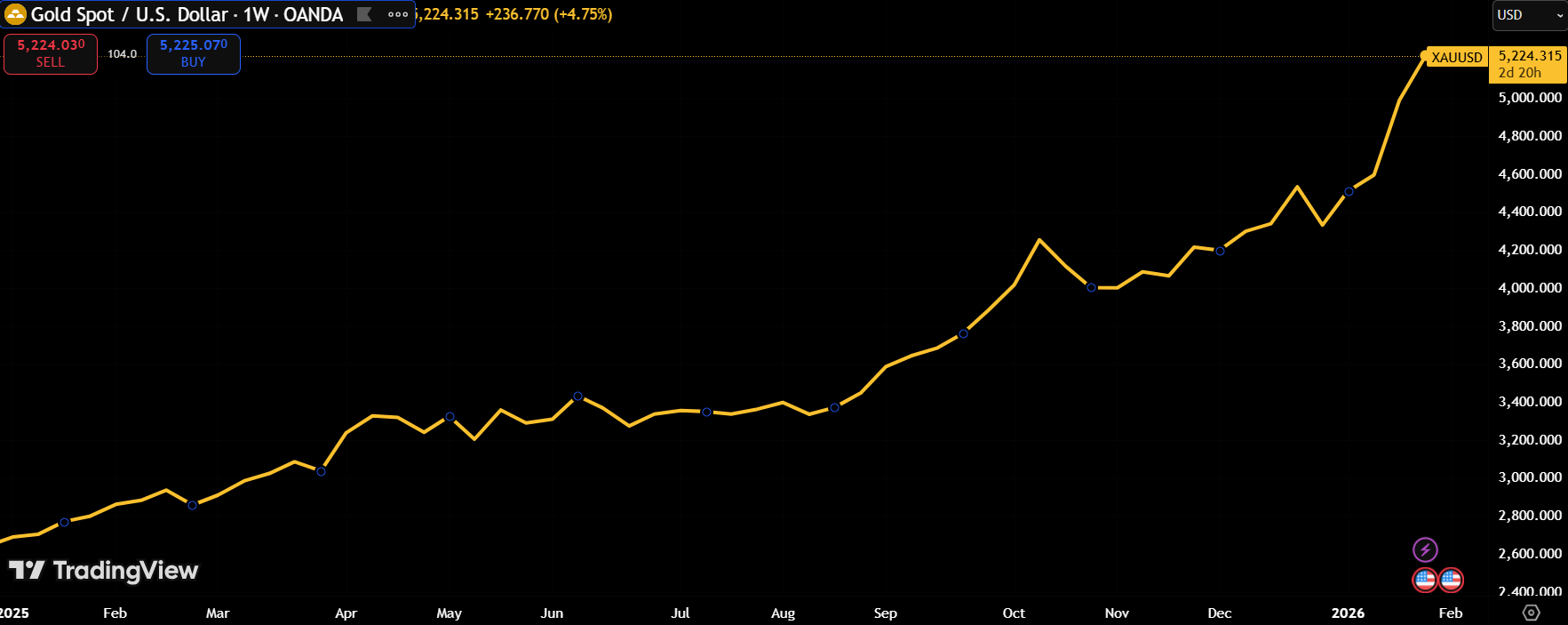The width and height of the screenshot is (1568, 625).
Task: Open the USD currency dropdown
Action: (x=1529, y=15)
